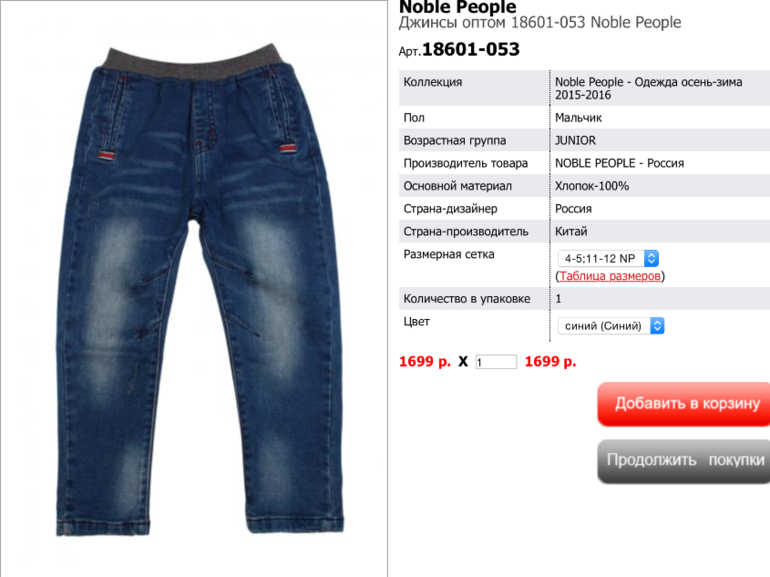770x577 pixels.
Task: Click the blue arrows icon on color selector
Action: click(x=658, y=326)
